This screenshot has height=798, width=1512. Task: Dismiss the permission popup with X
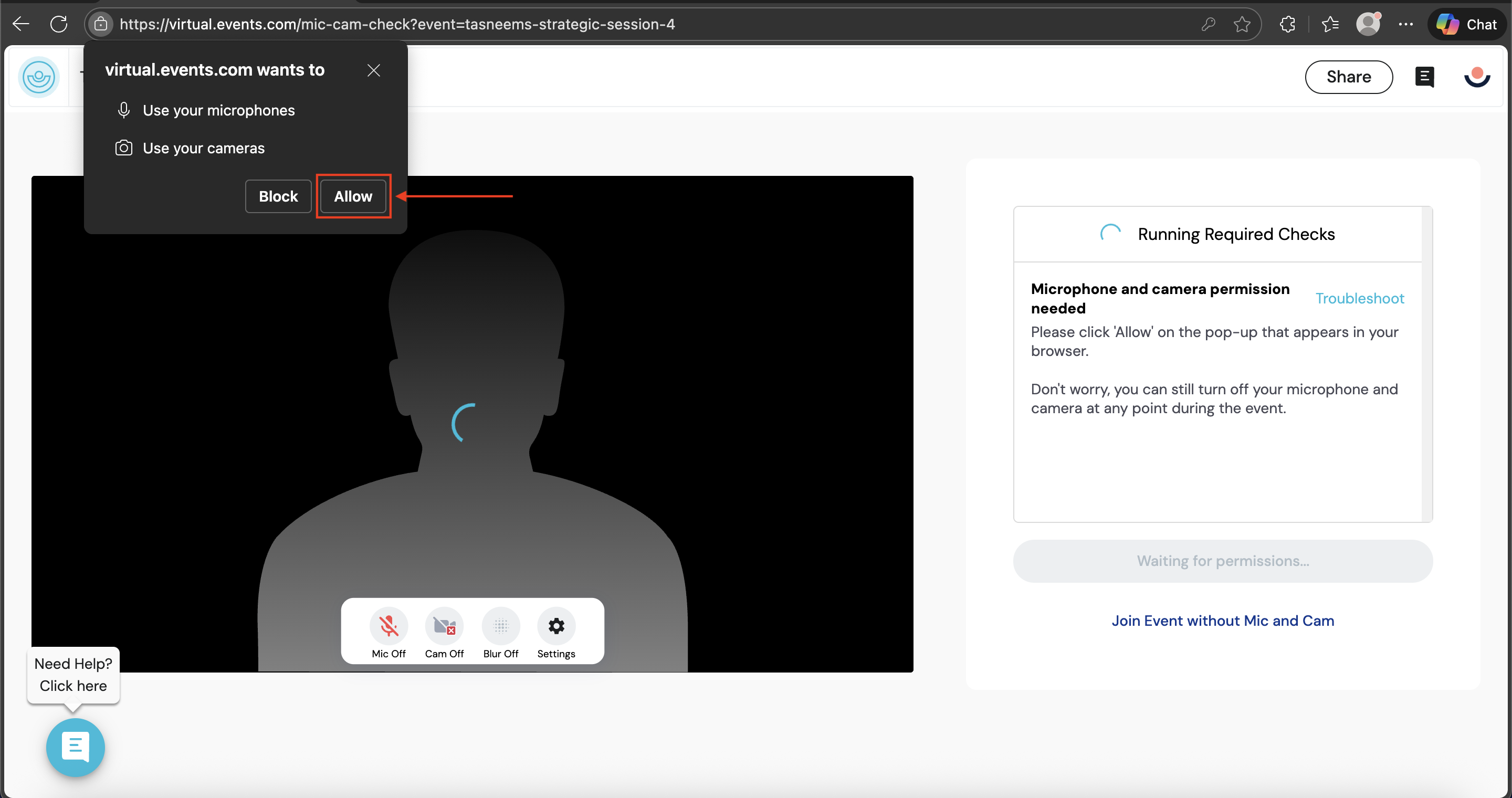click(x=373, y=70)
